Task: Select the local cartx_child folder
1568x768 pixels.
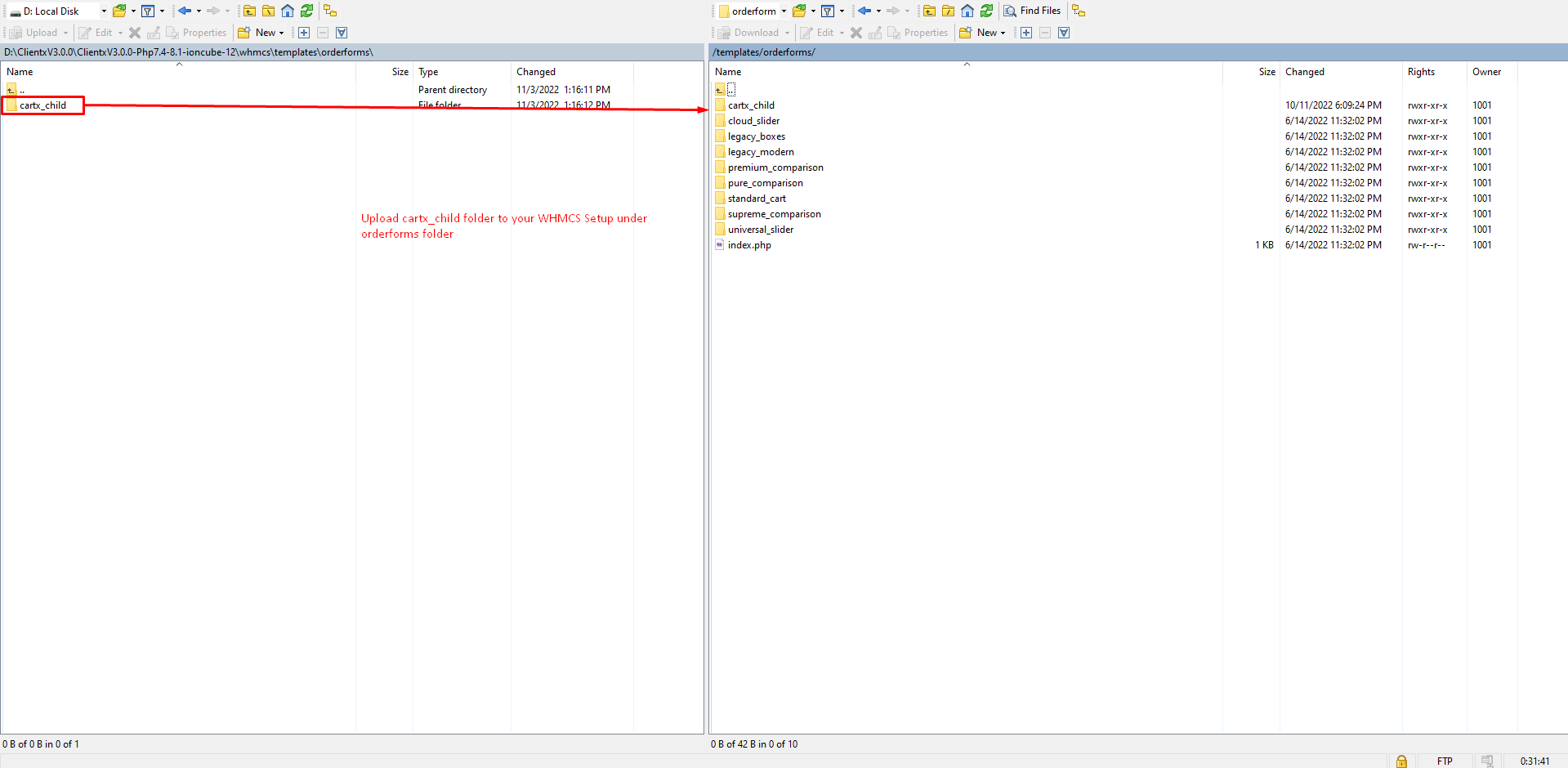Action: (42, 105)
